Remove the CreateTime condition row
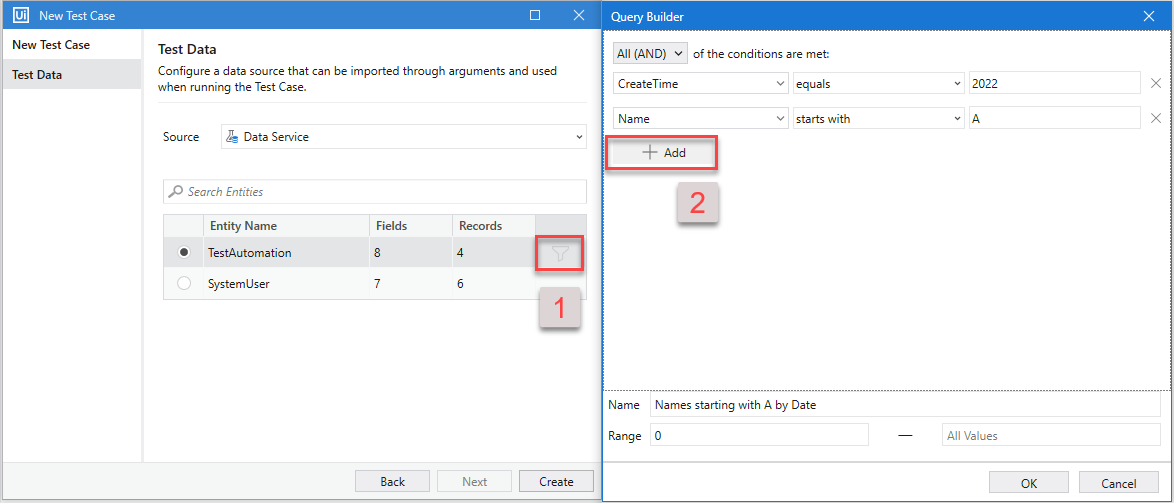The image size is (1174, 503). [1156, 84]
